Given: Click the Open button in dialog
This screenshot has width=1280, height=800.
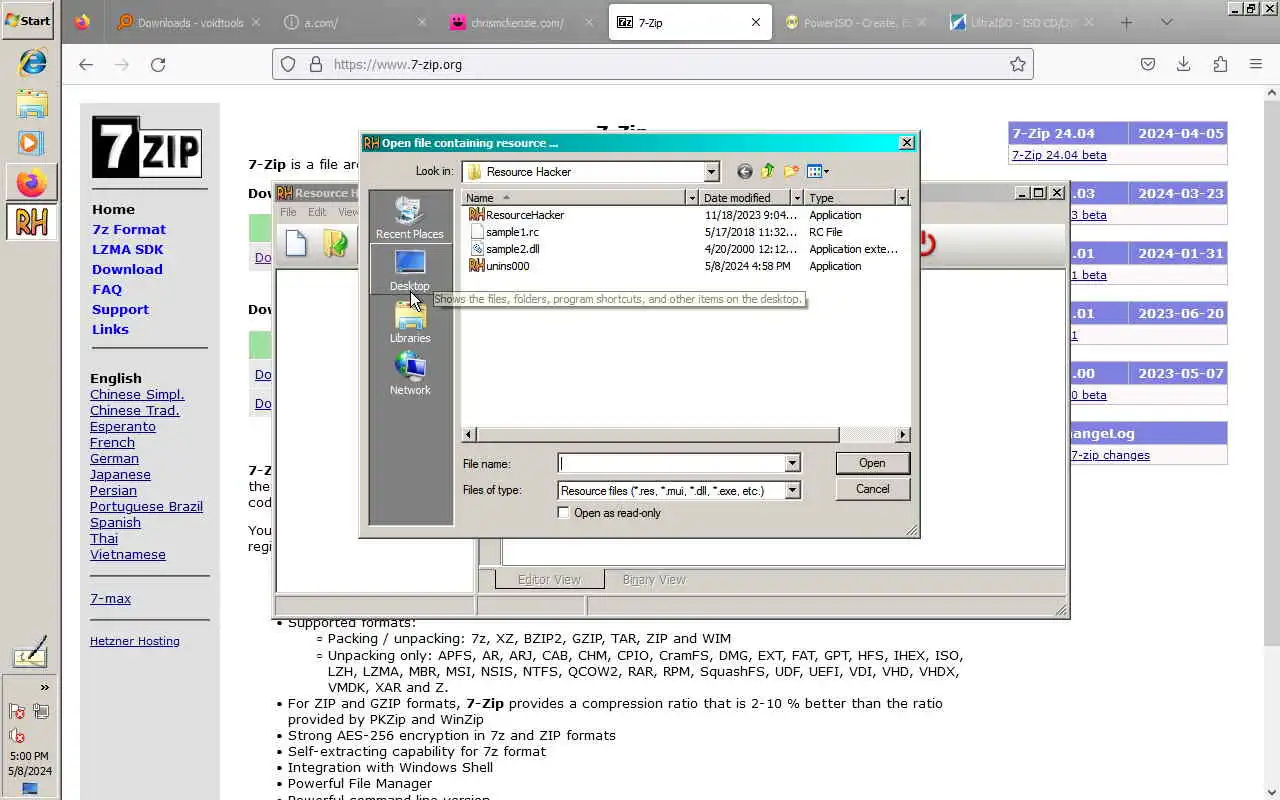Looking at the screenshot, I should (872, 463).
